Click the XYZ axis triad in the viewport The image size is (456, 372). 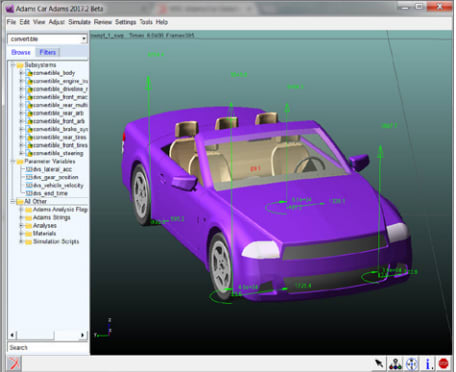pos(103,328)
